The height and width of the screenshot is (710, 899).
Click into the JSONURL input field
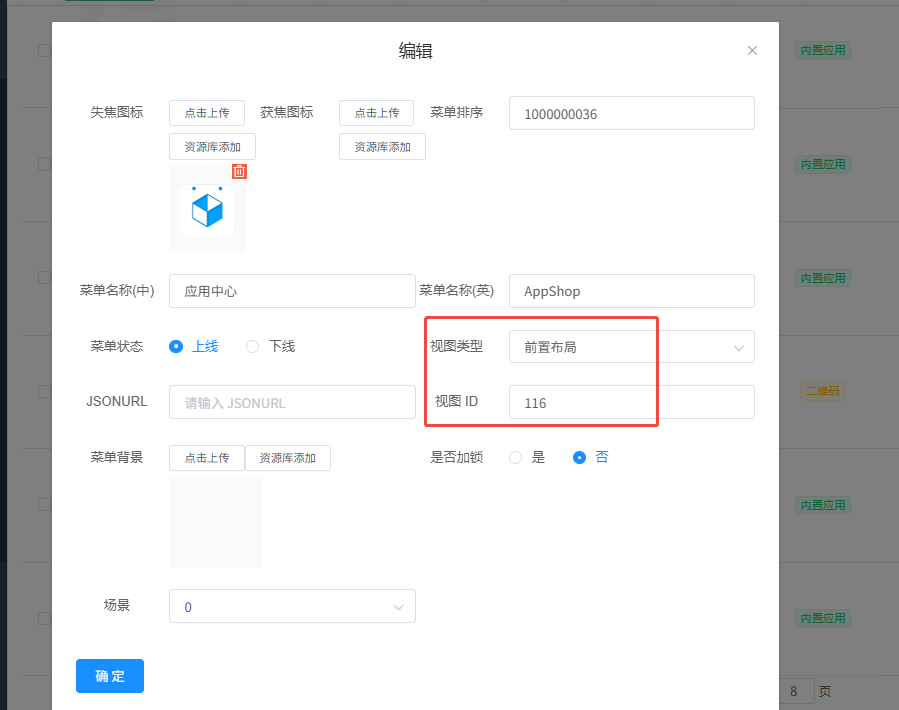(292, 402)
